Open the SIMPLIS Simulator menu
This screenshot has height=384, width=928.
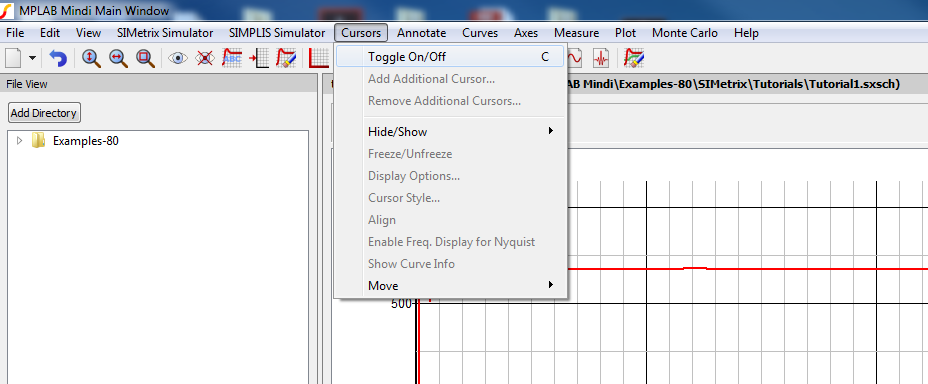277,33
